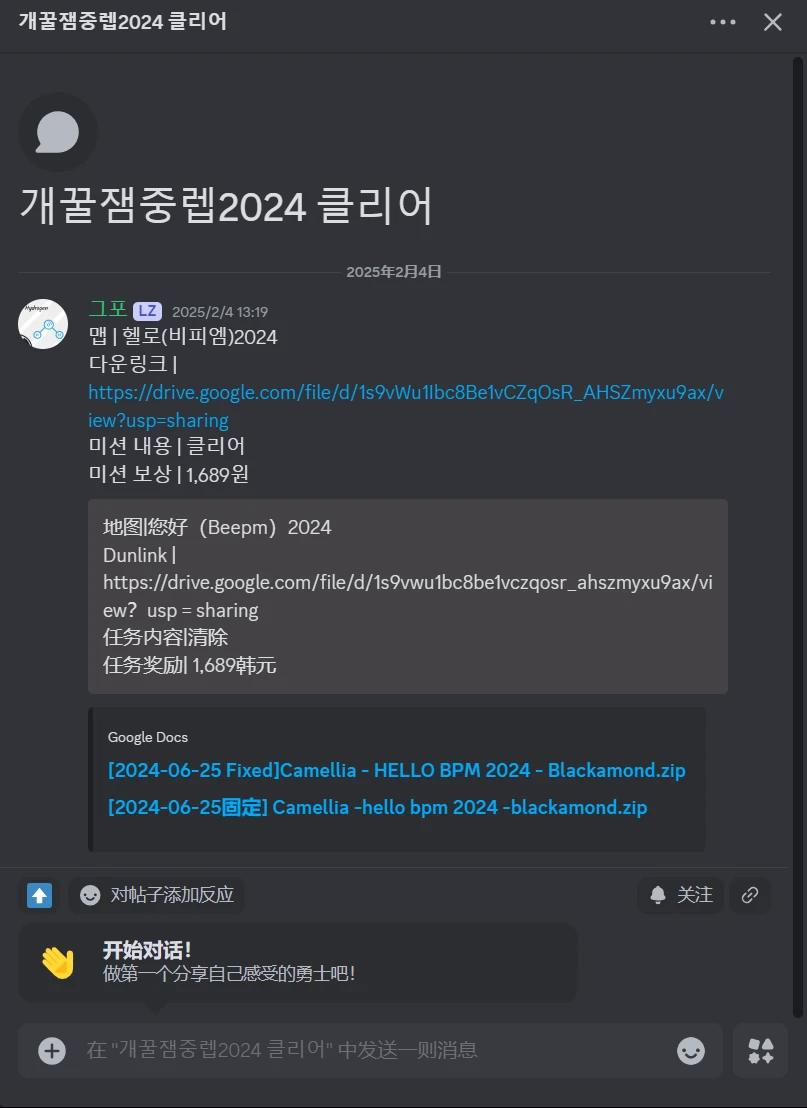Click the LZ server tag badge
Viewport: 807px width, 1108px height.
pos(147,311)
